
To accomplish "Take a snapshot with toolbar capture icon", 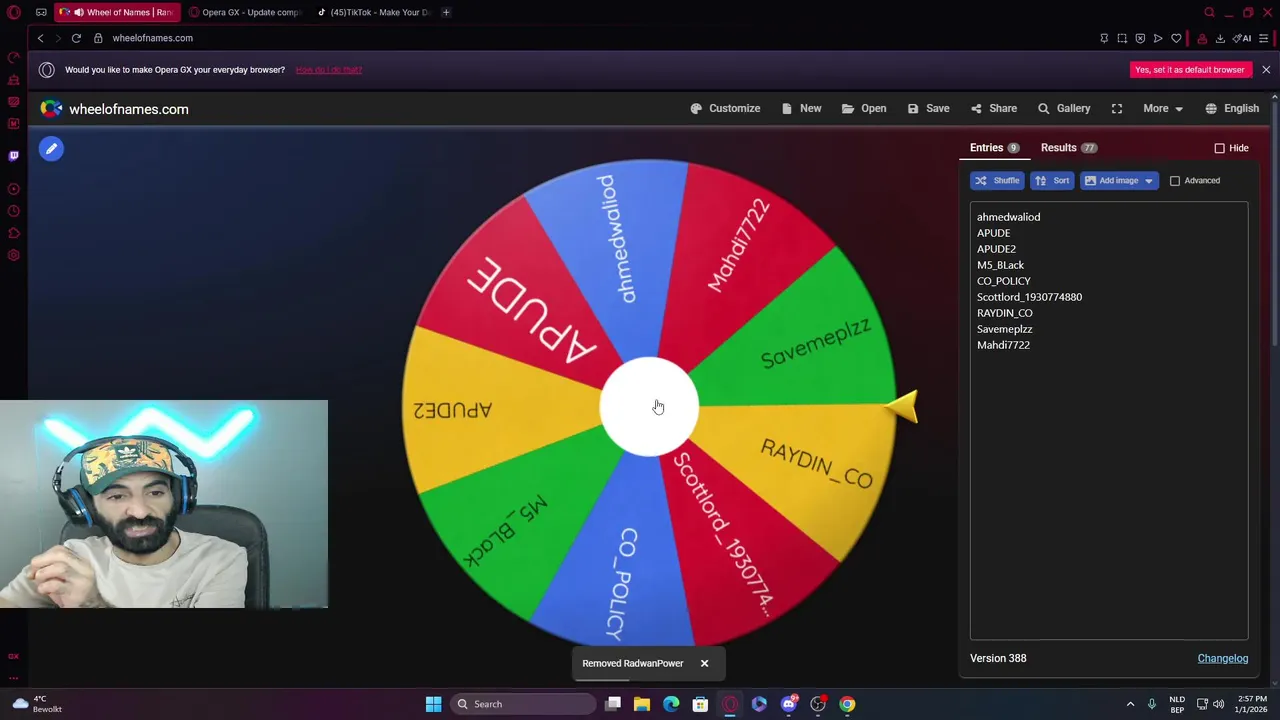I will [1122, 38].
